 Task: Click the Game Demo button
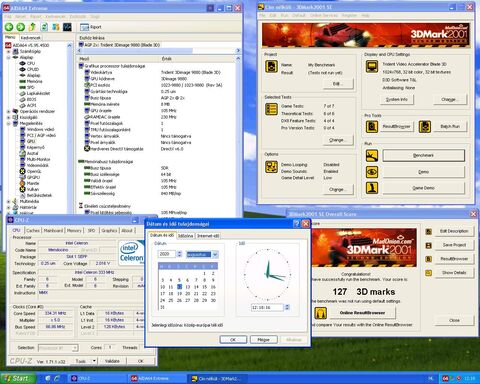pyautogui.click(x=423, y=188)
